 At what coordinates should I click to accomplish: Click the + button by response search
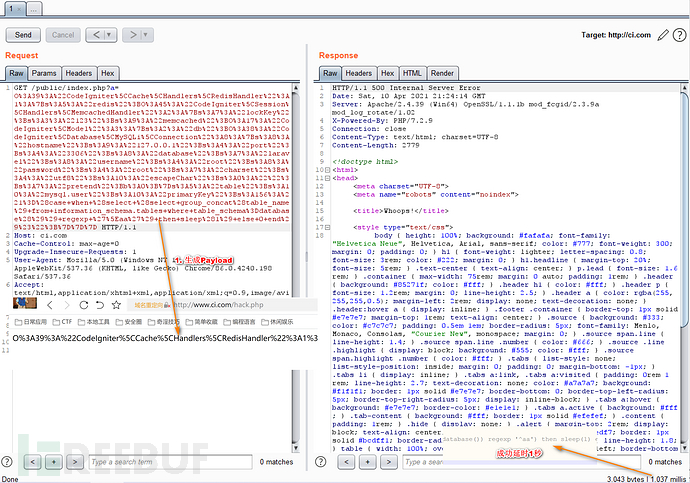pyautogui.click(x=367, y=461)
